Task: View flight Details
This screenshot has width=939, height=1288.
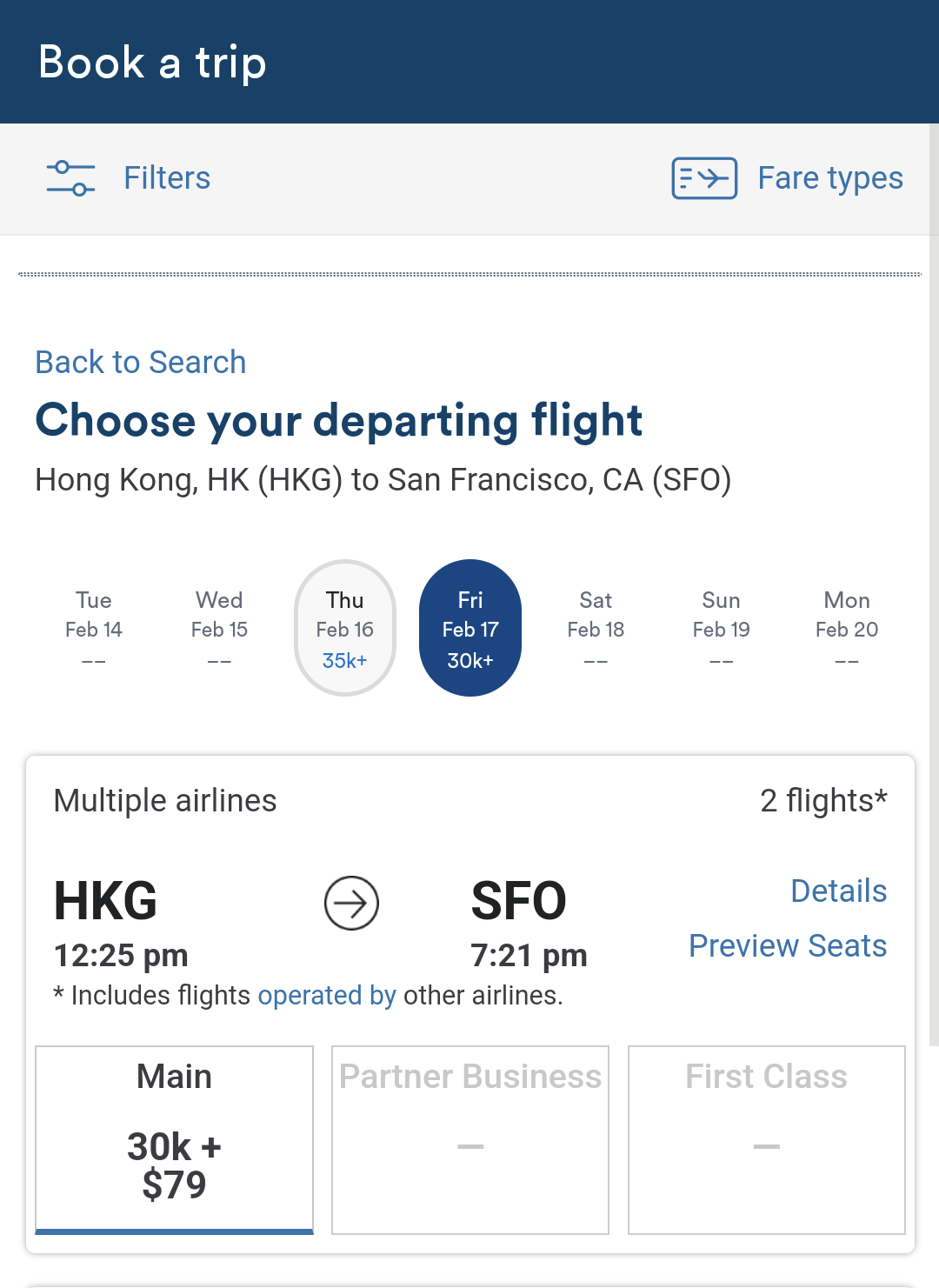Action: (x=838, y=891)
